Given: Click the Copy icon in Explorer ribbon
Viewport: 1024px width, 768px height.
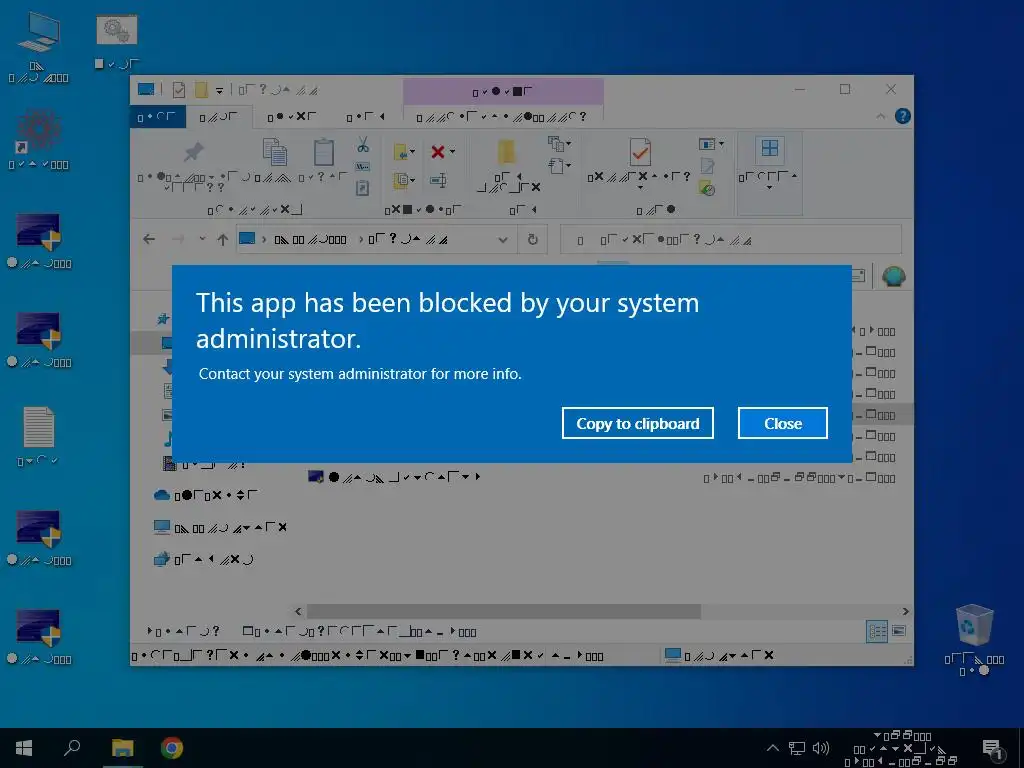Looking at the screenshot, I should click(274, 152).
